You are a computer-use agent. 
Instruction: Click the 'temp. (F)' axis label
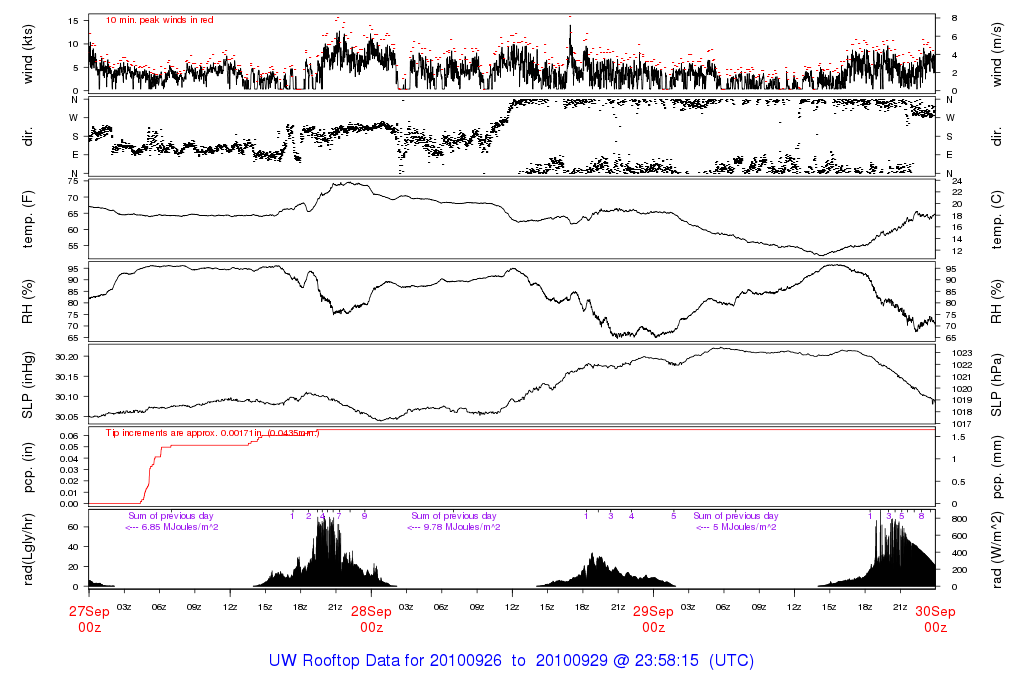27,219
